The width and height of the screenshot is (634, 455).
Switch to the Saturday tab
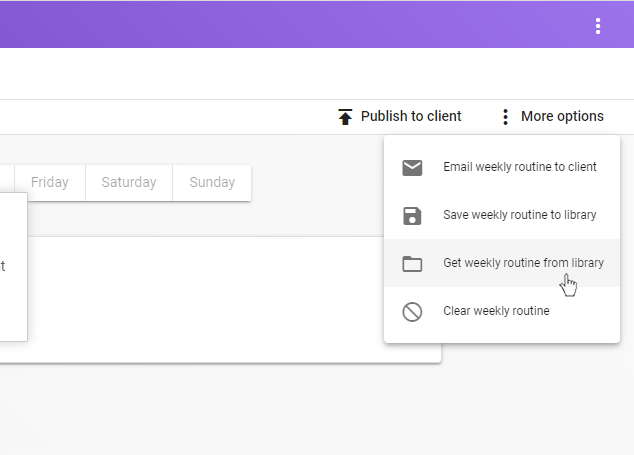coord(129,182)
